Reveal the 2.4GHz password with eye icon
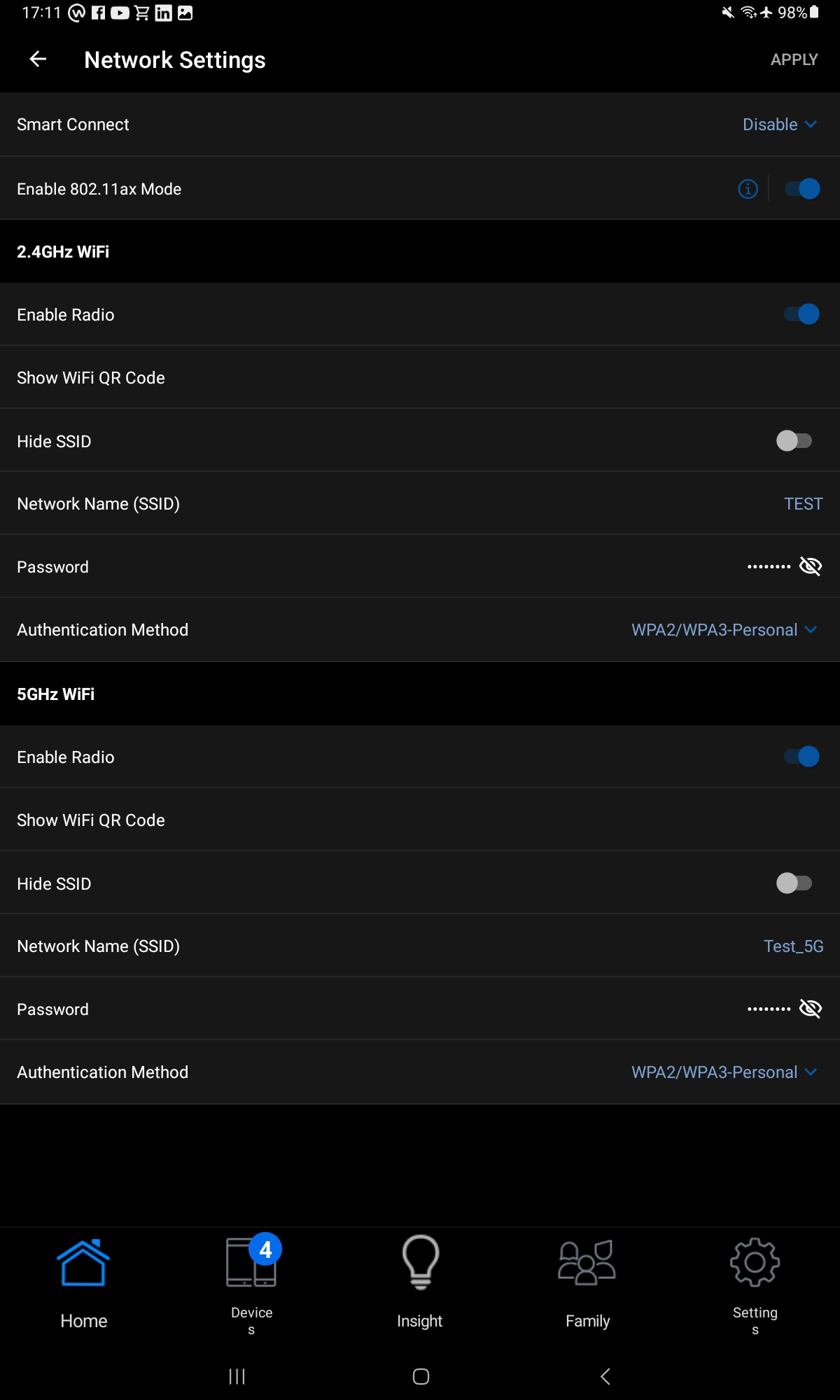Image resolution: width=840 pixels, height=1400 pixels. coord(810,566)
